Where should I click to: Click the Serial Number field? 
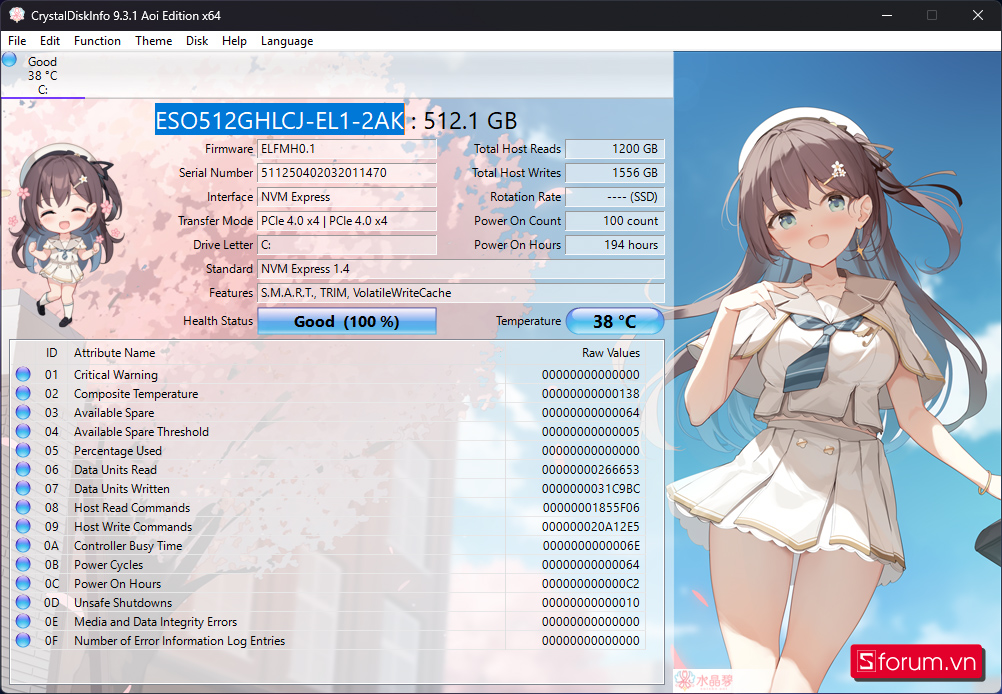(347, 173)
